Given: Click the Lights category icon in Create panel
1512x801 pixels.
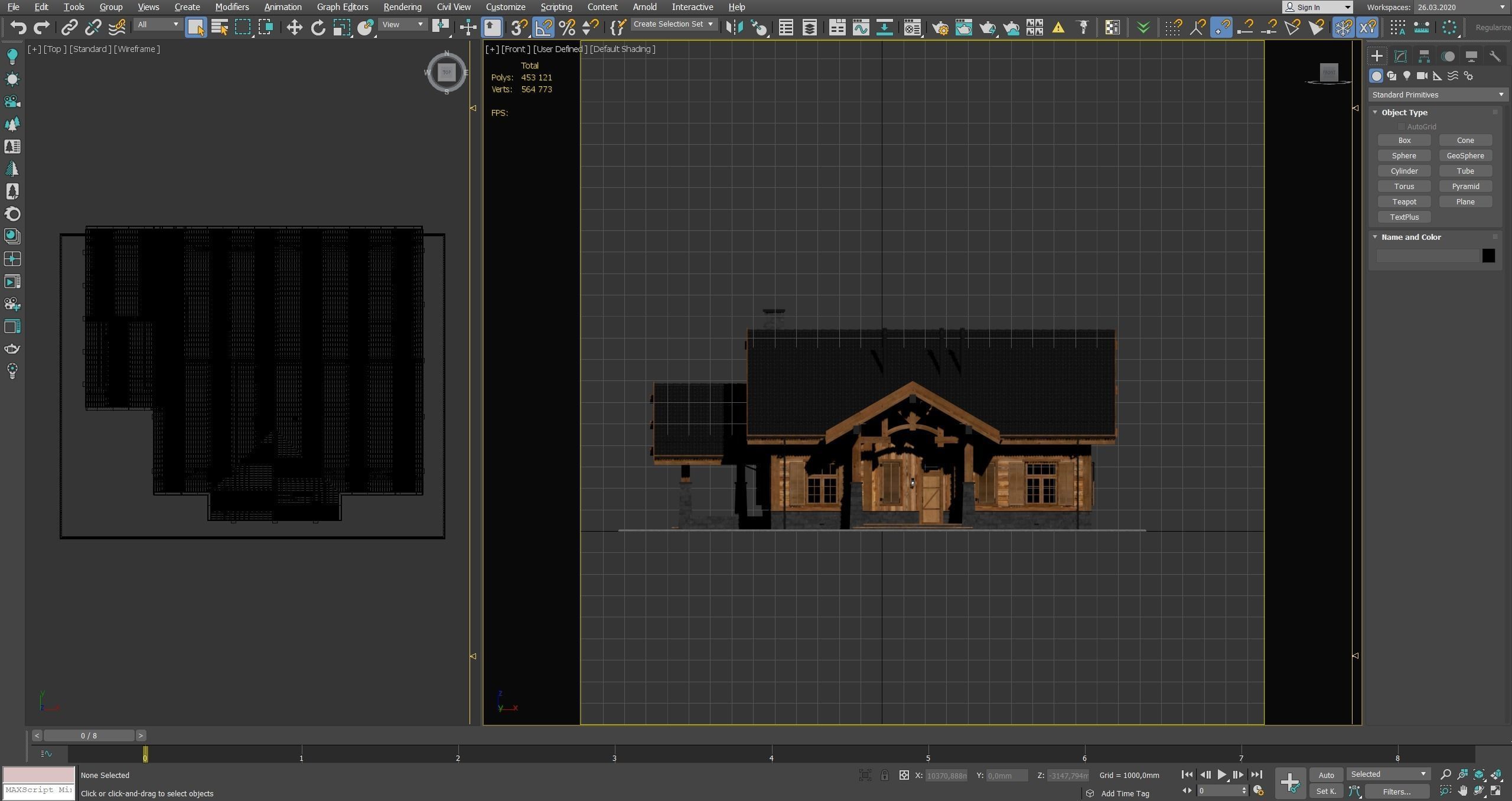Looking at the screenshot, I should pyautogui.click(x=1407, y=76).
